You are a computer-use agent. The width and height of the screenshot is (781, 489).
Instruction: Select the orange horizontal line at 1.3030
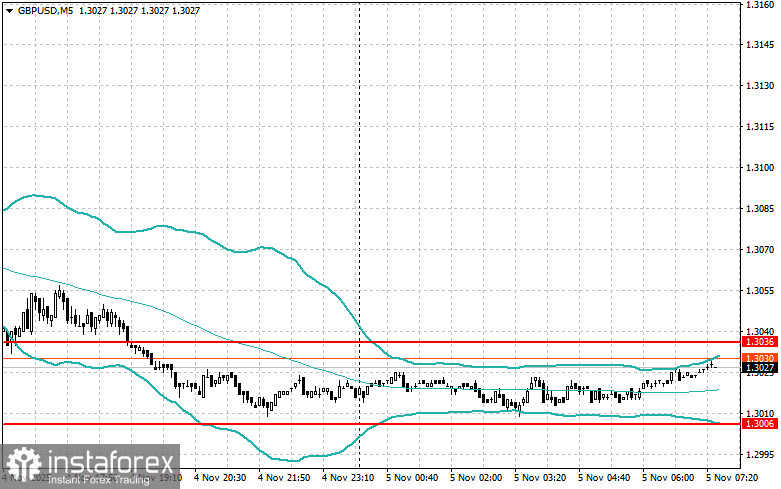click(371, 359)
